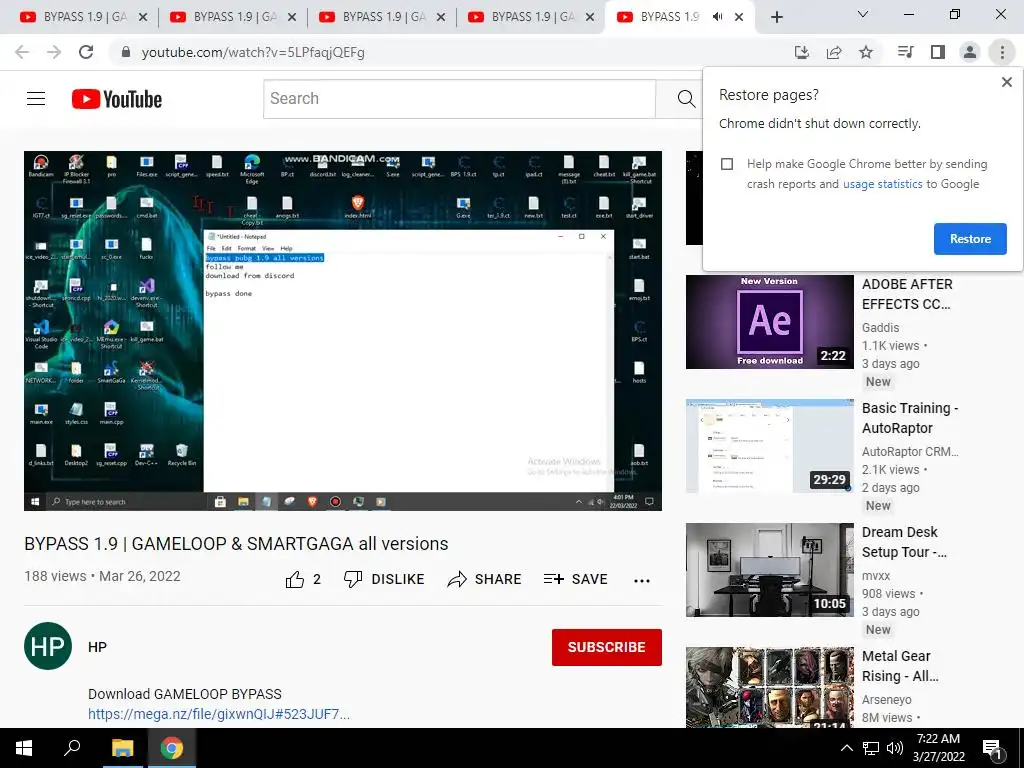Open more actions ellipsis below video
Screen dimensions: 1024x768
[x=642, y=580]
